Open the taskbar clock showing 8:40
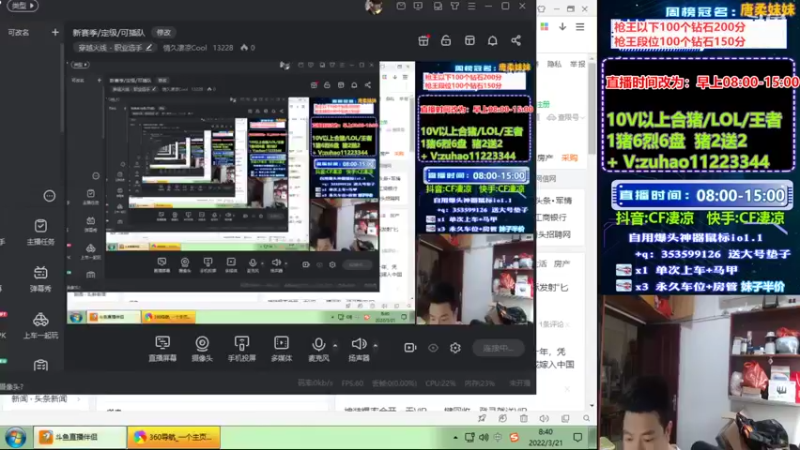This screenshot has height=450, width=800. click(545, 437)
